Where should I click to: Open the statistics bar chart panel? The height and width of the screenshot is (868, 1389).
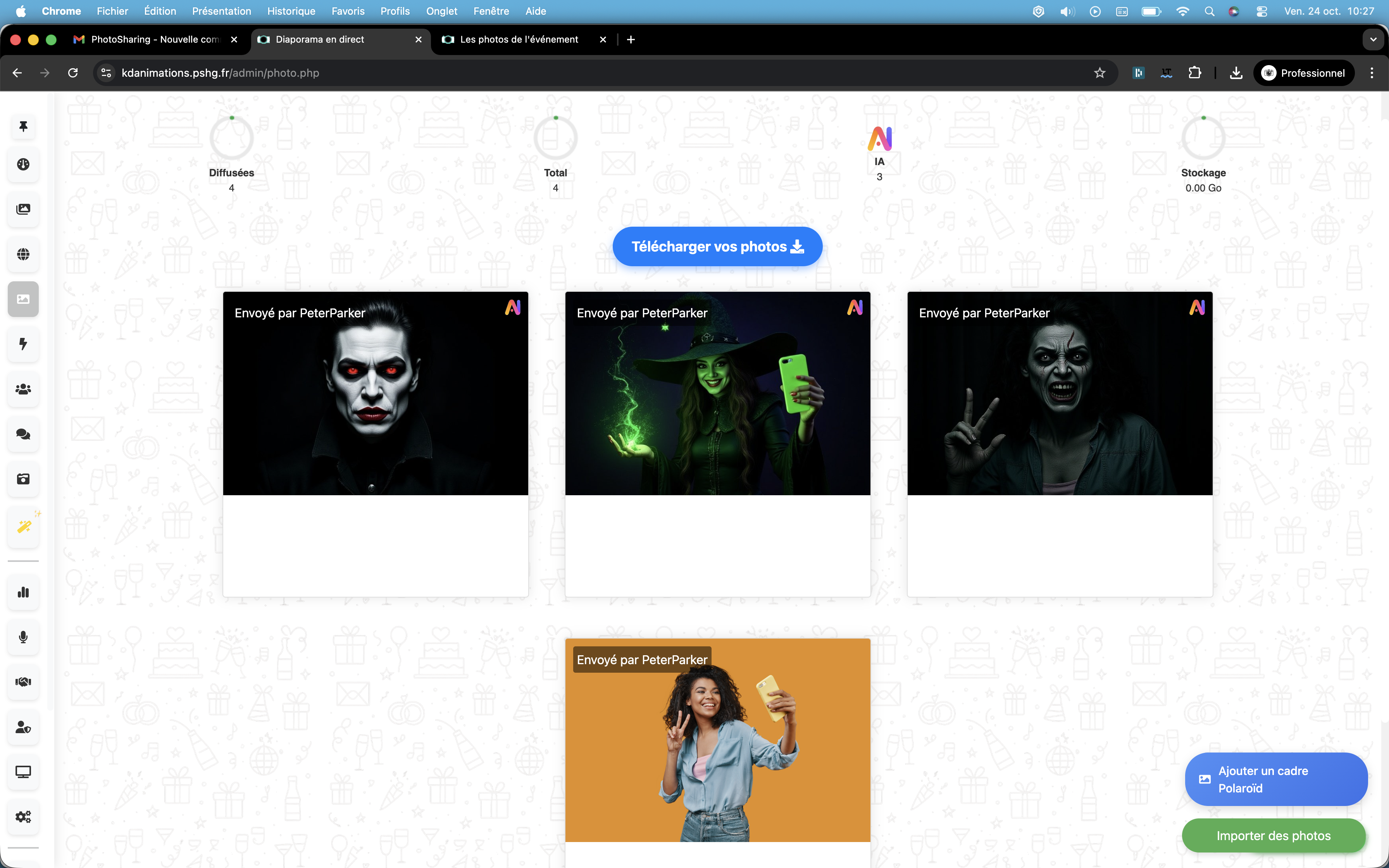coord(23,592)
